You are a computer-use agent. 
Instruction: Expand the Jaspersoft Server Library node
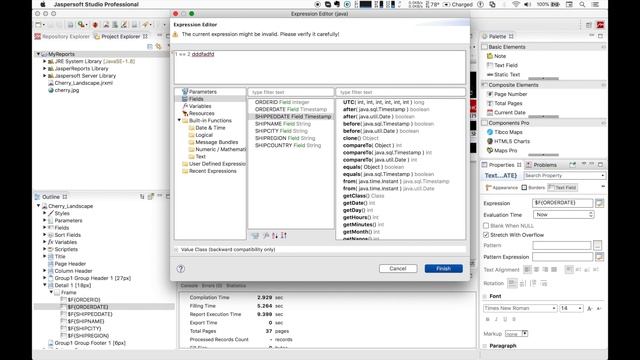pos(44,76)
